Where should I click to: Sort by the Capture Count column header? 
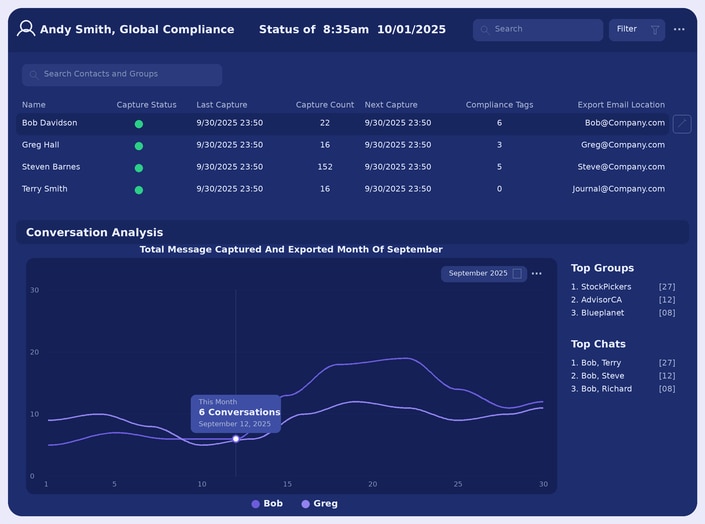tap(325, 105)
